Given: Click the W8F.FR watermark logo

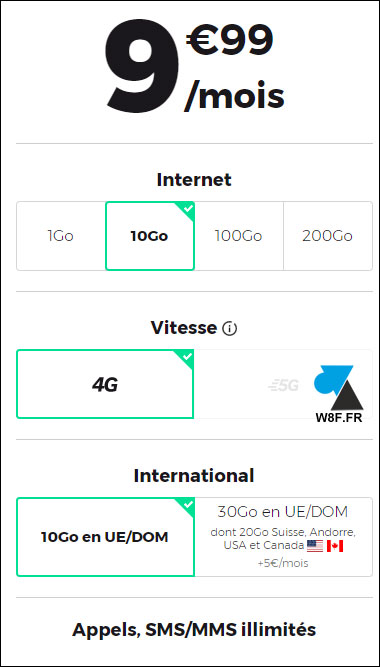Looking at the screenshot, I should point(339,394).
